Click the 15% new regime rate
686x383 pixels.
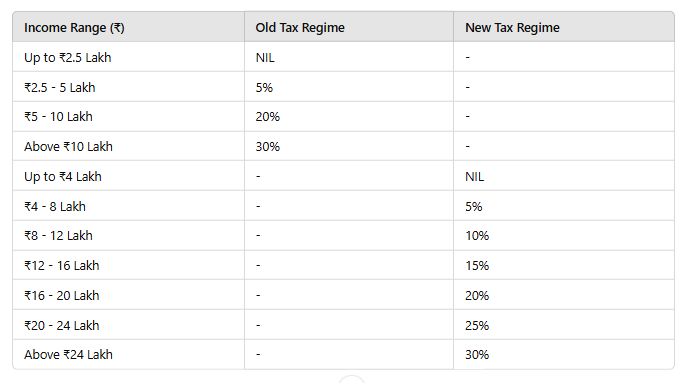477,266
